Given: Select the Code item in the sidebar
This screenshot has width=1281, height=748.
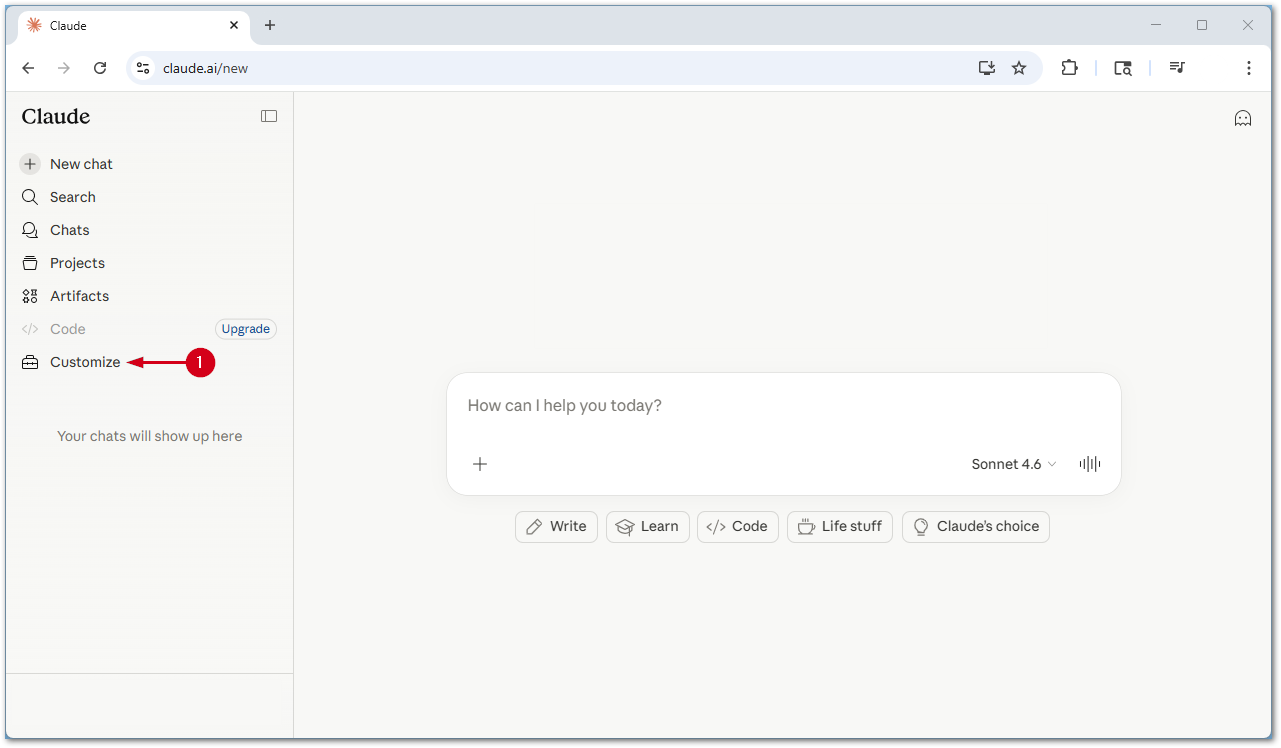Looking at the screenshot, I should [x=68, y=329].
